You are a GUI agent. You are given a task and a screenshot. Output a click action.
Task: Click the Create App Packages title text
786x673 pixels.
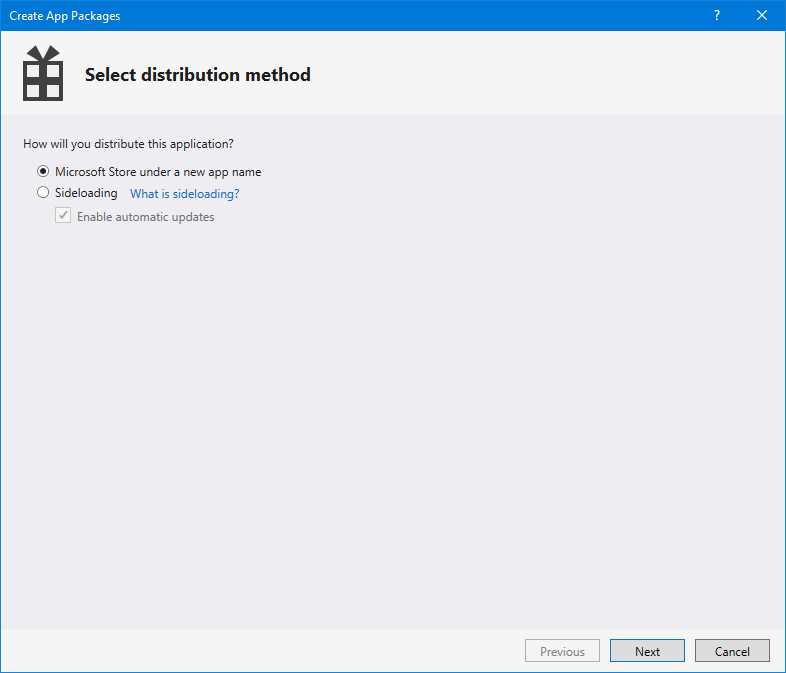tap(65, 16)
